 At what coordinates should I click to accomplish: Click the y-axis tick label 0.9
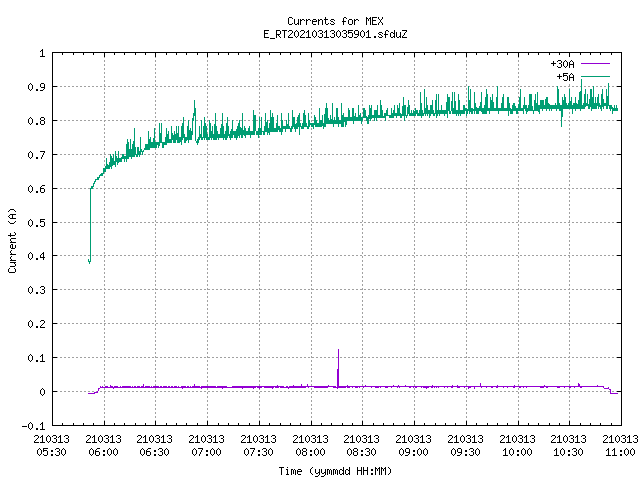[x=36, y=87]
